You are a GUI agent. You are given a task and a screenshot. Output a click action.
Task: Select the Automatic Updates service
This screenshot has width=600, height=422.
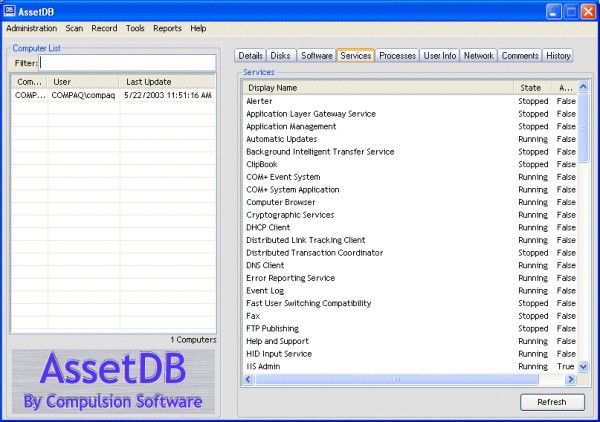click(x=410, y=139)
